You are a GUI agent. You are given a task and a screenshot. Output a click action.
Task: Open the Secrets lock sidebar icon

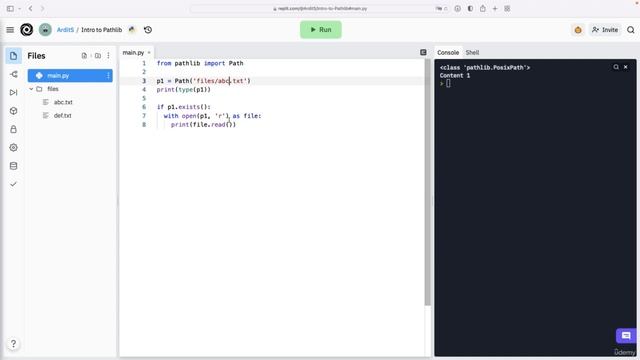[13, 129]
